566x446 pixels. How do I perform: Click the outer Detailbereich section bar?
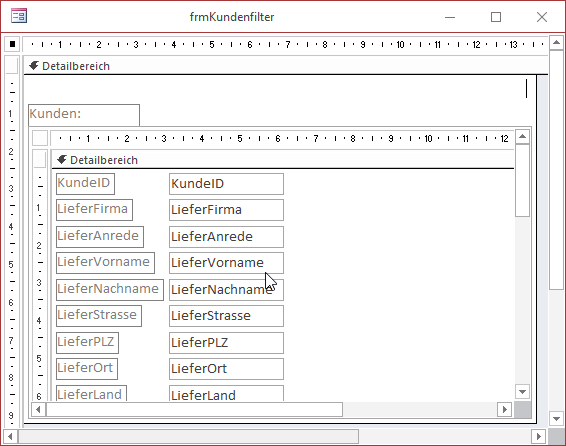pyautogui.click(x=286, y=66)
